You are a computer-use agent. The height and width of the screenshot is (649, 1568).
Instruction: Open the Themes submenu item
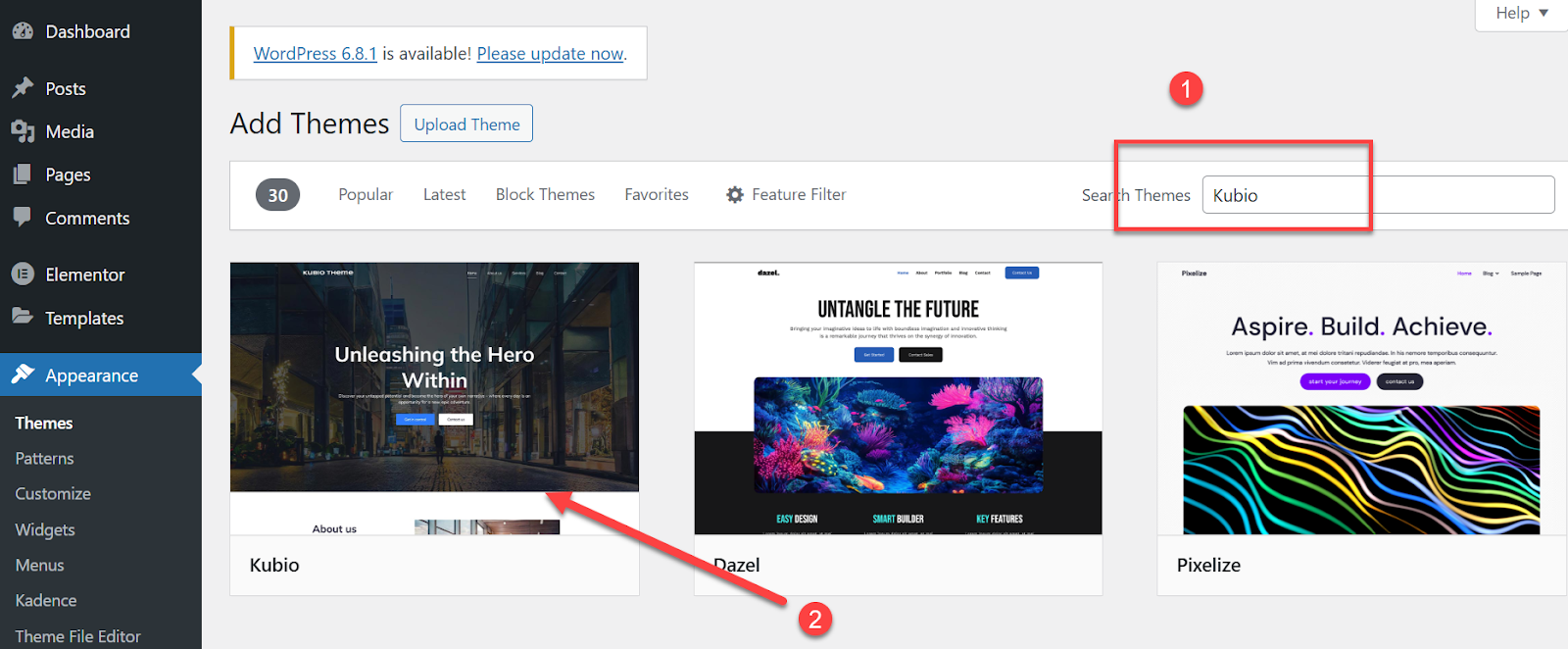44,424
